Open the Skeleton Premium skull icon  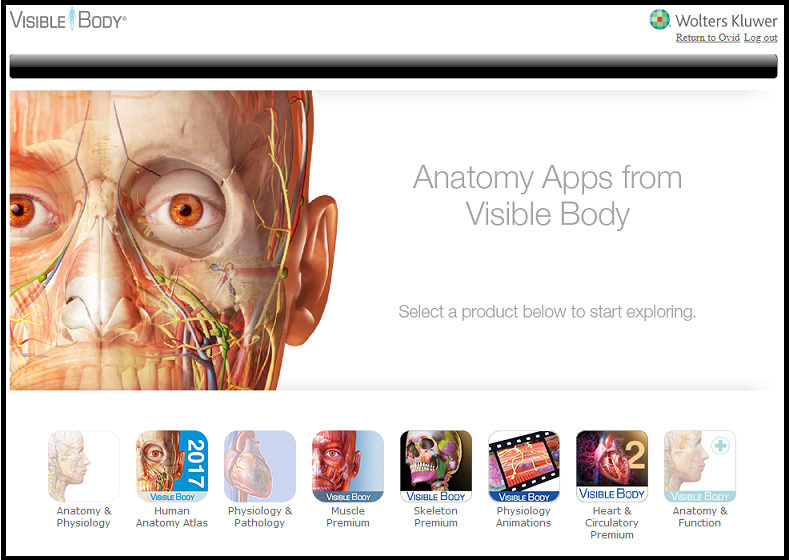pos(436,466)
